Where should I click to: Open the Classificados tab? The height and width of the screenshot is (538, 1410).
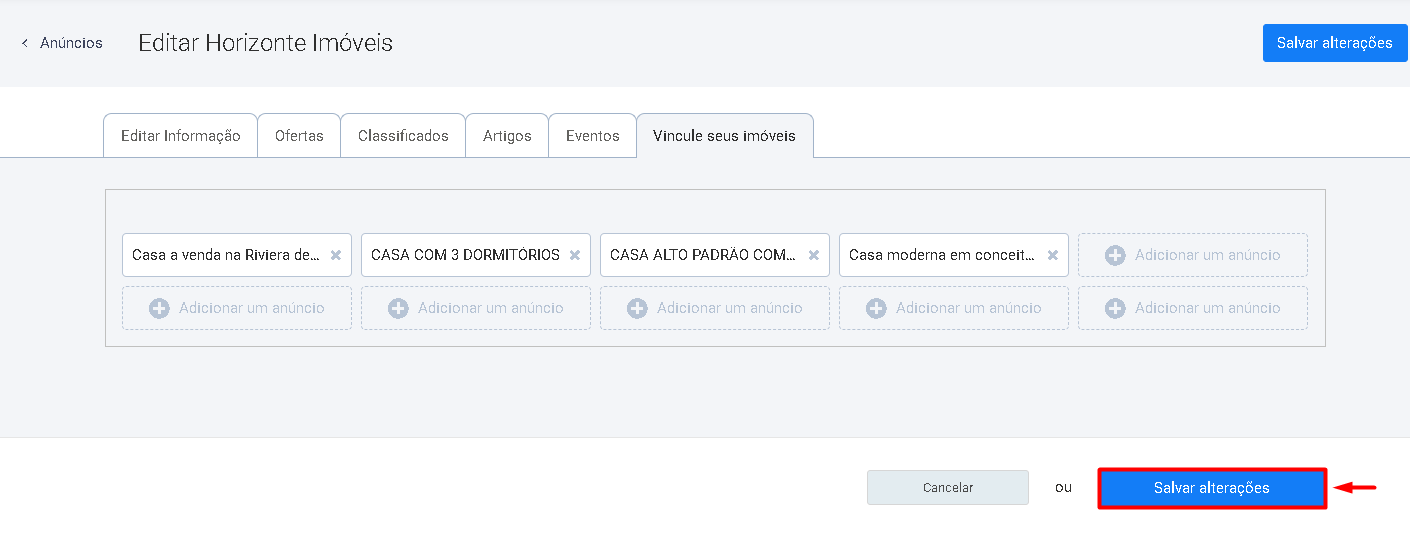tap(404, 136)
